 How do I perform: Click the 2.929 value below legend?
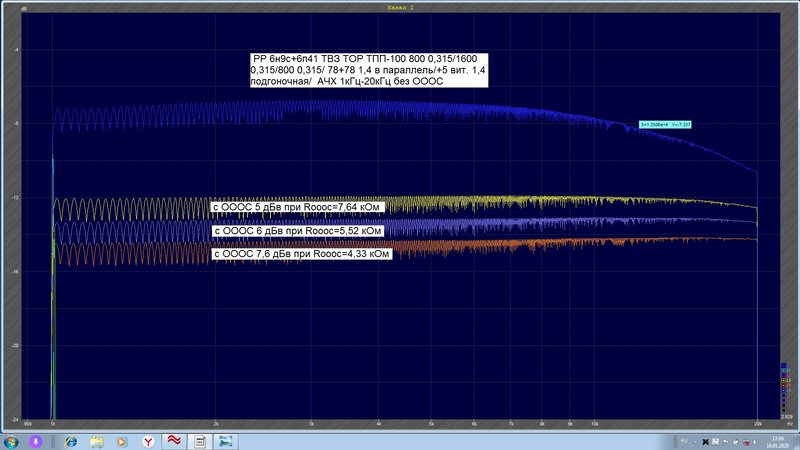pyautogui.click(x=786, y=417)
